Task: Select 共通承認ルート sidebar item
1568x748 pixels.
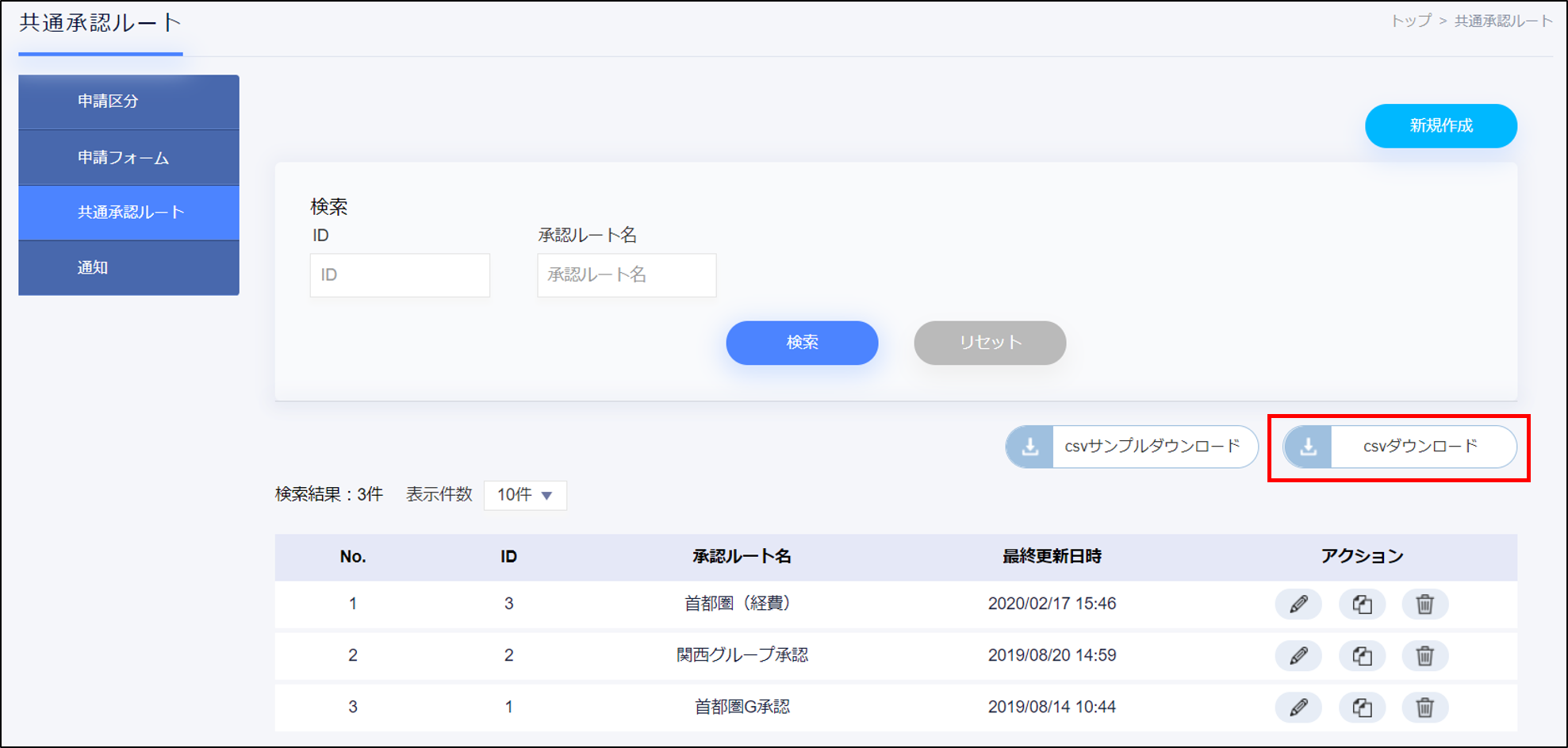Action: [x=128, y=213]
